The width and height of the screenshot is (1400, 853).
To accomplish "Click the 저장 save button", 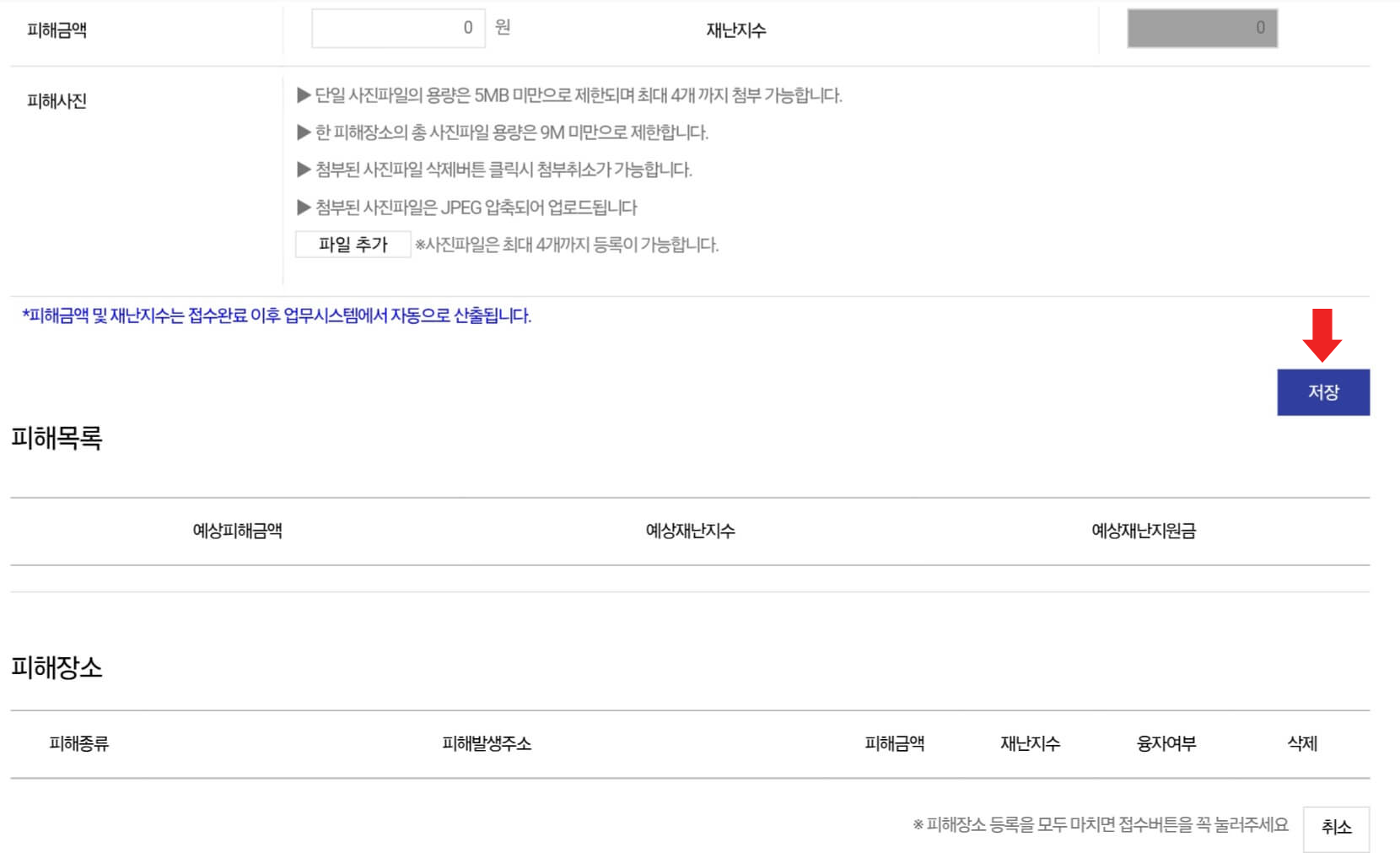I will coord(1324,391).
